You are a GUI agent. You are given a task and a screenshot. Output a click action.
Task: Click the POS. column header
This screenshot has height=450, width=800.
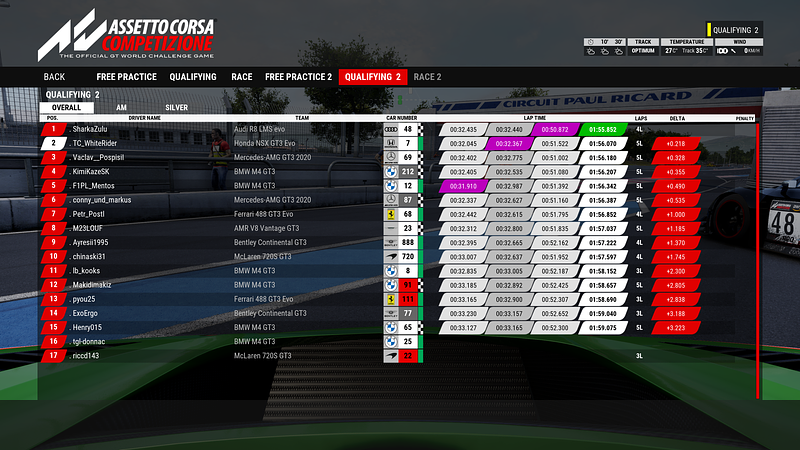point(53,118)
